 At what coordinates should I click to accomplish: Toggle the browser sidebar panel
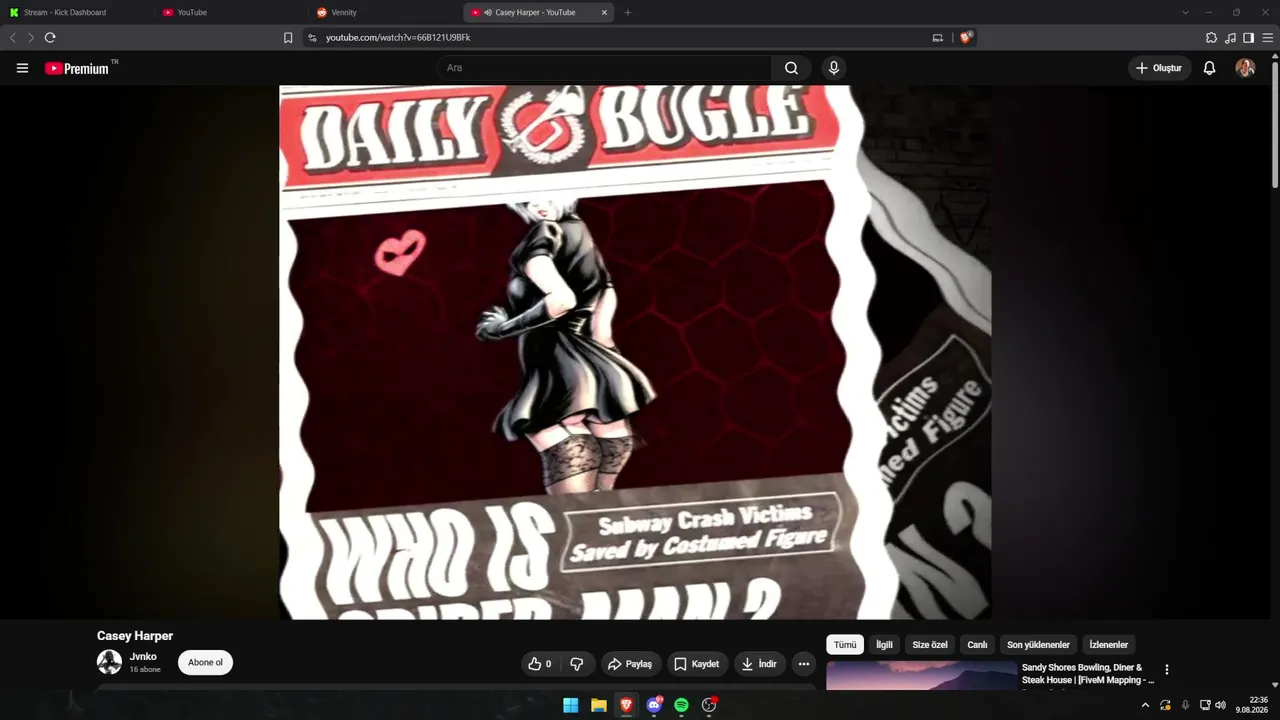click(1249, 38)
